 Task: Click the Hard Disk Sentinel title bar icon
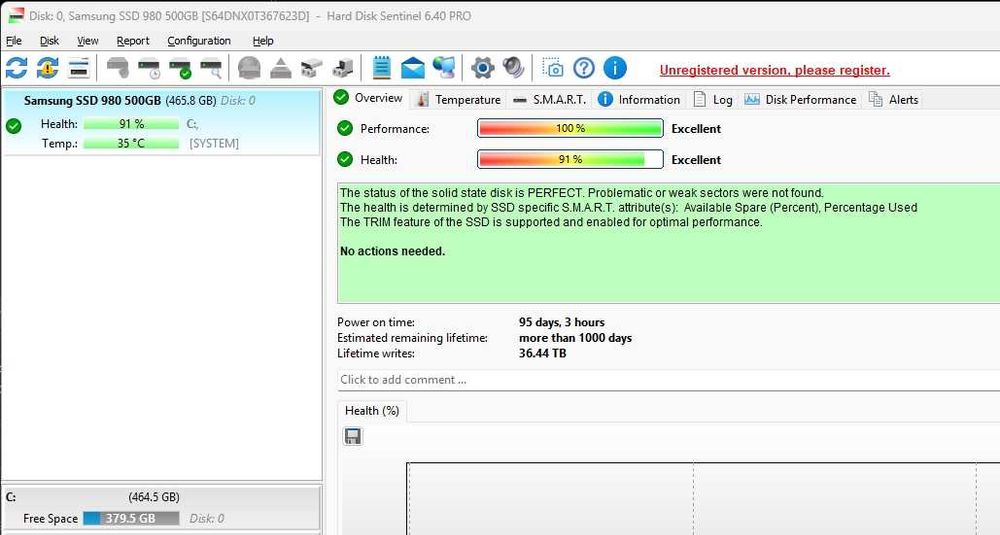[15, 15]
